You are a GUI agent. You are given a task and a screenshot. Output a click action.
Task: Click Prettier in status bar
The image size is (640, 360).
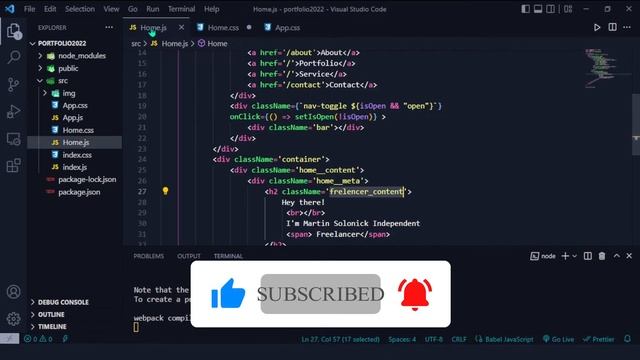(598, 339)
